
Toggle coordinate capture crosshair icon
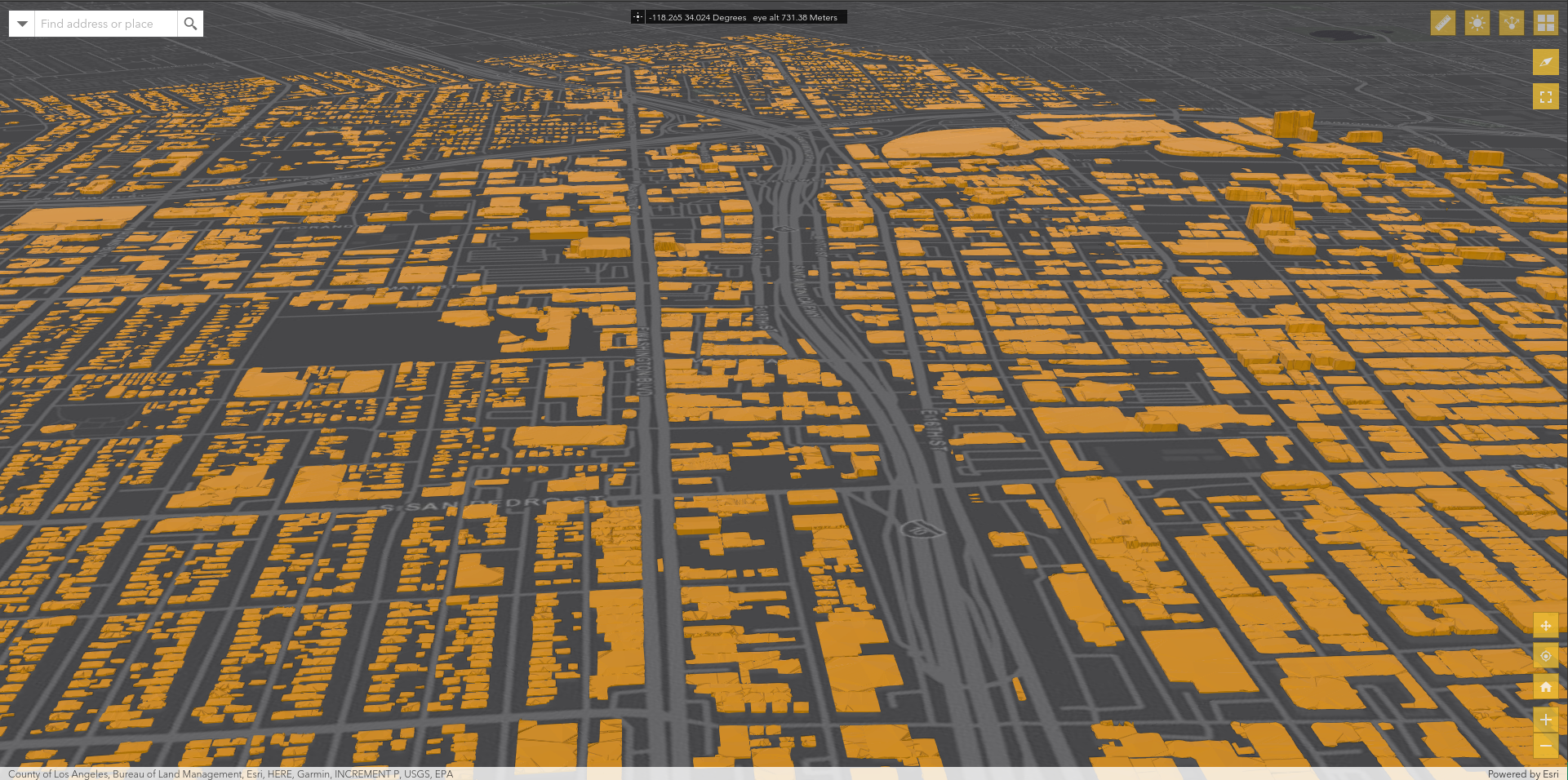[638, 17]
